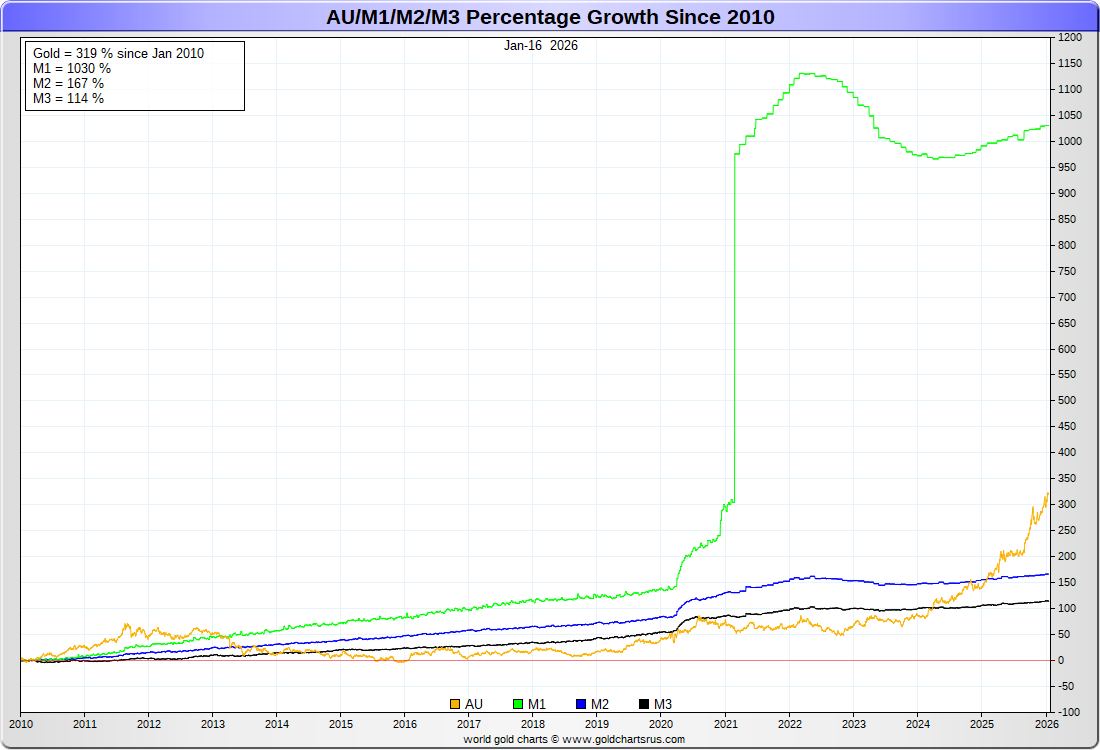The width and height of the screenshot is (1100, 750).
Task: Click the Jan-16 2026 date label
Action: click(x=541, y=45)
